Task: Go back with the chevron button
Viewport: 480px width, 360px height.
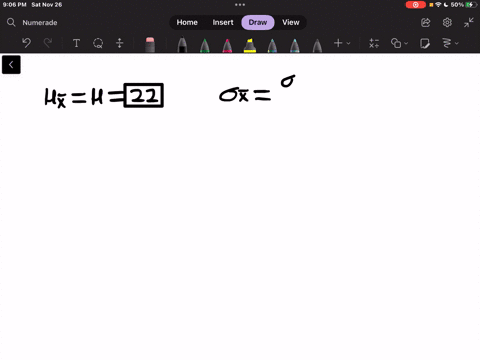Action: point(11,65)
